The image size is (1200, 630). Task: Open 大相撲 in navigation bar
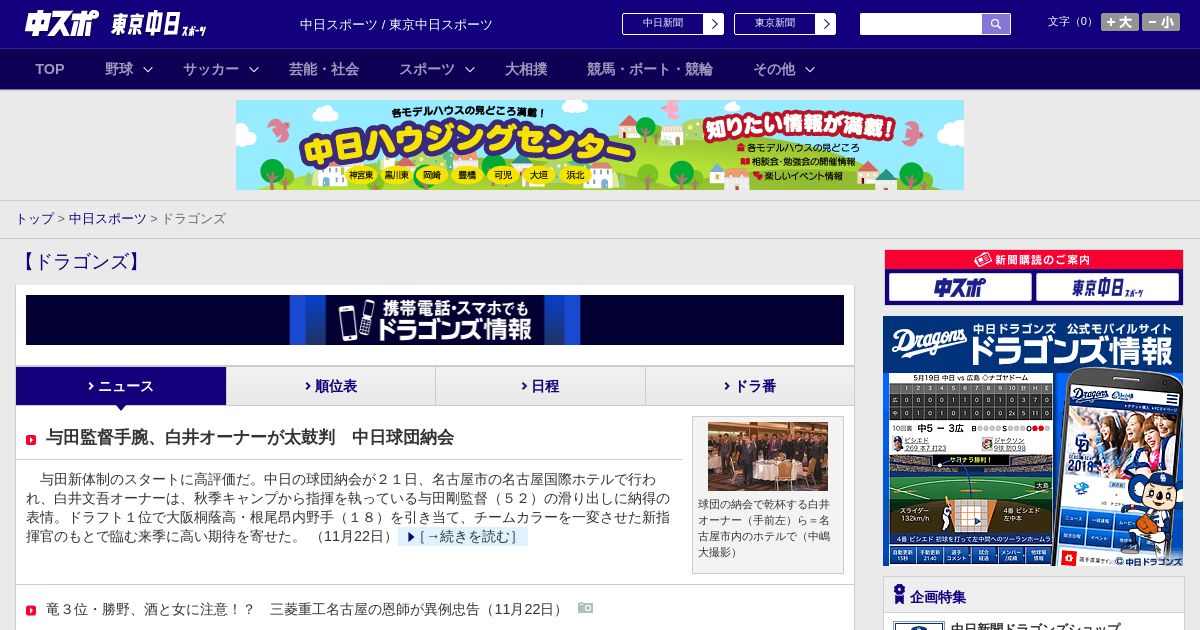526,69
